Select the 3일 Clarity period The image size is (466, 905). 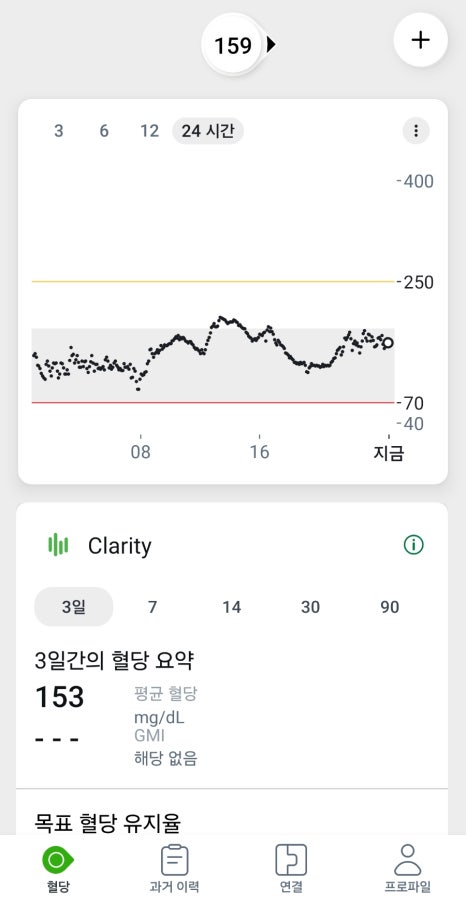(74, 607)
